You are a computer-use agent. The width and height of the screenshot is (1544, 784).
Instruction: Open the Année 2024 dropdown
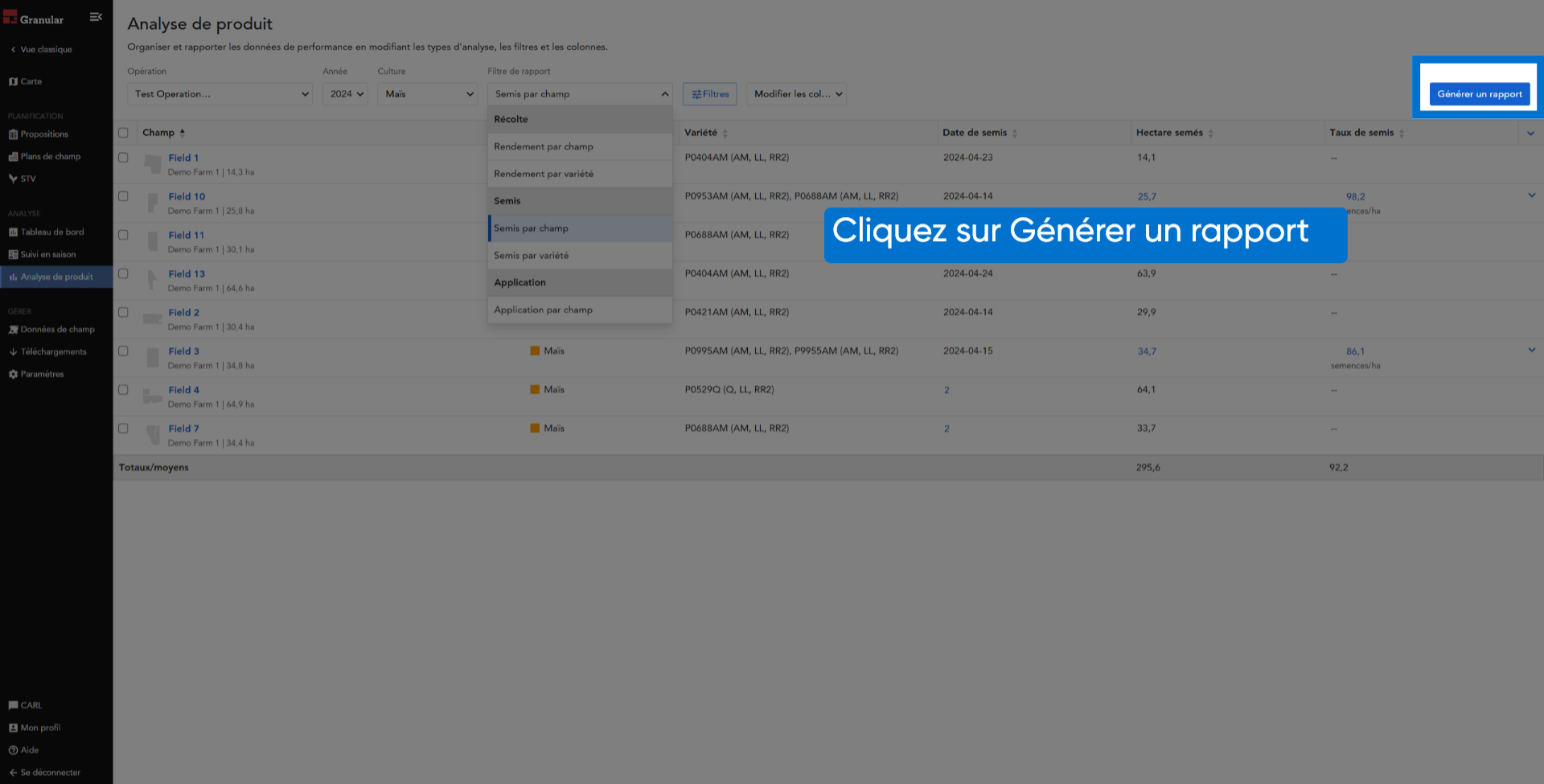345,94
